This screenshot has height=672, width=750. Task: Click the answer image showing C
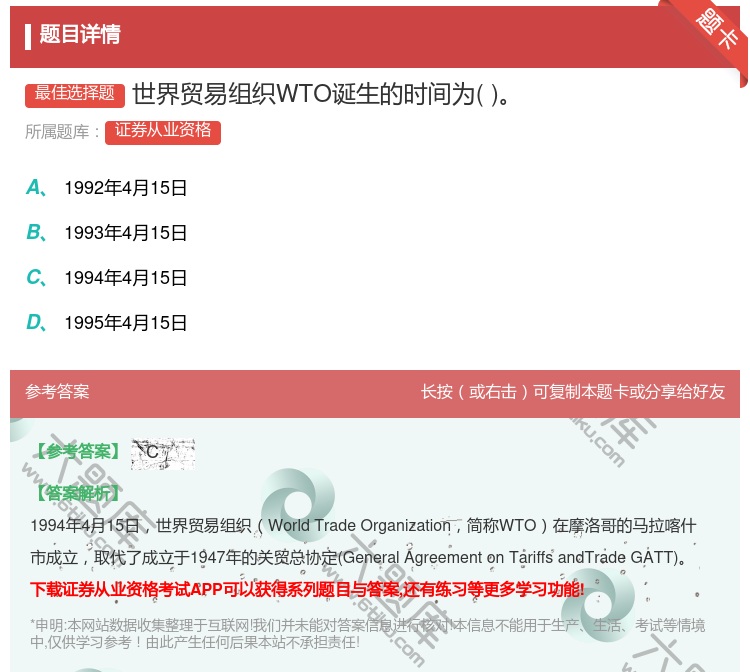(163, 453)
